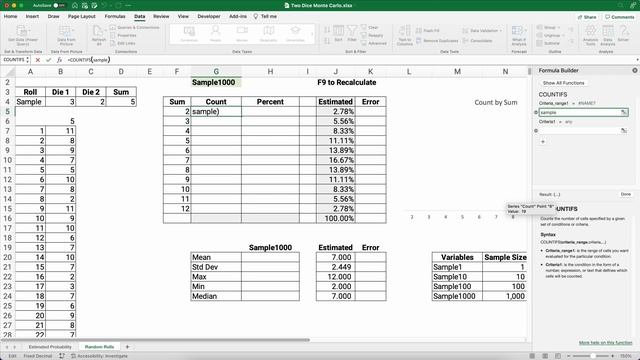Viewport: 640px width, 360px height.
Task: Click the Subtotal icon
Action: (539, 43)
